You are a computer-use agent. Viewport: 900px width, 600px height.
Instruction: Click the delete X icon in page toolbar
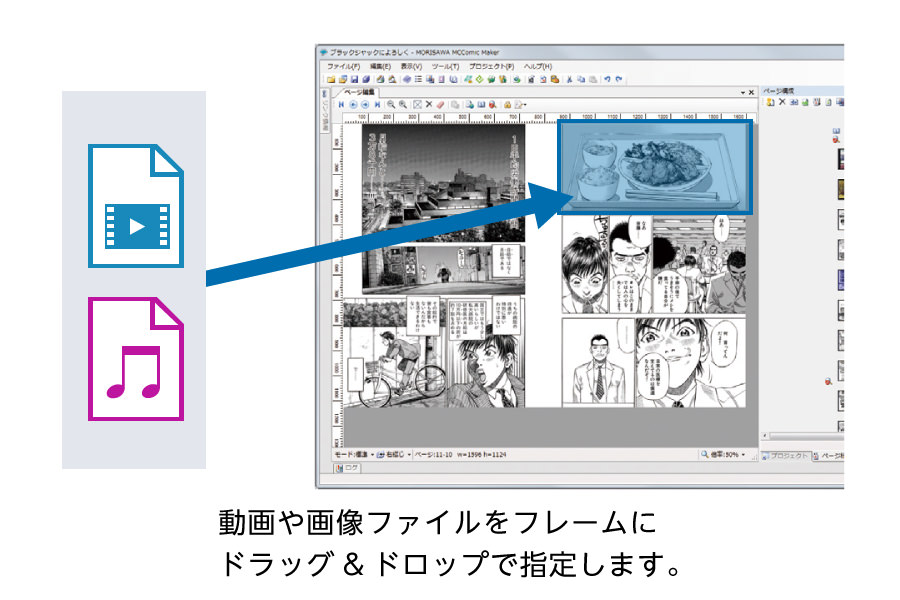coord(429,104)
